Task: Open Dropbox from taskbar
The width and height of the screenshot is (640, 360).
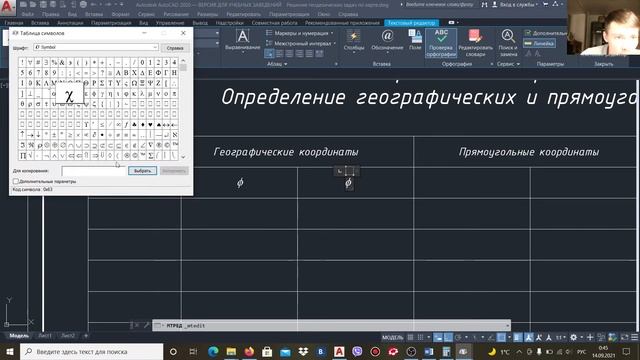Action: point(303,351)
